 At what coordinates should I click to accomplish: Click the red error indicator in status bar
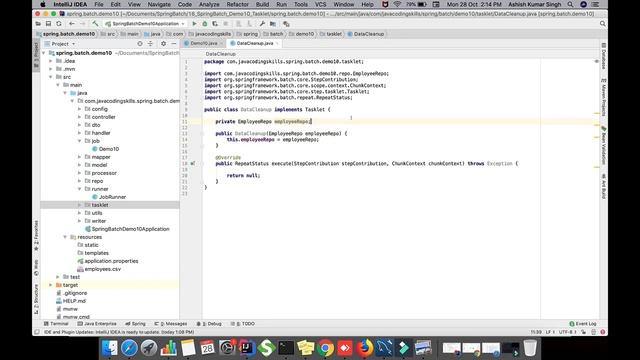[x=602, y=332]
